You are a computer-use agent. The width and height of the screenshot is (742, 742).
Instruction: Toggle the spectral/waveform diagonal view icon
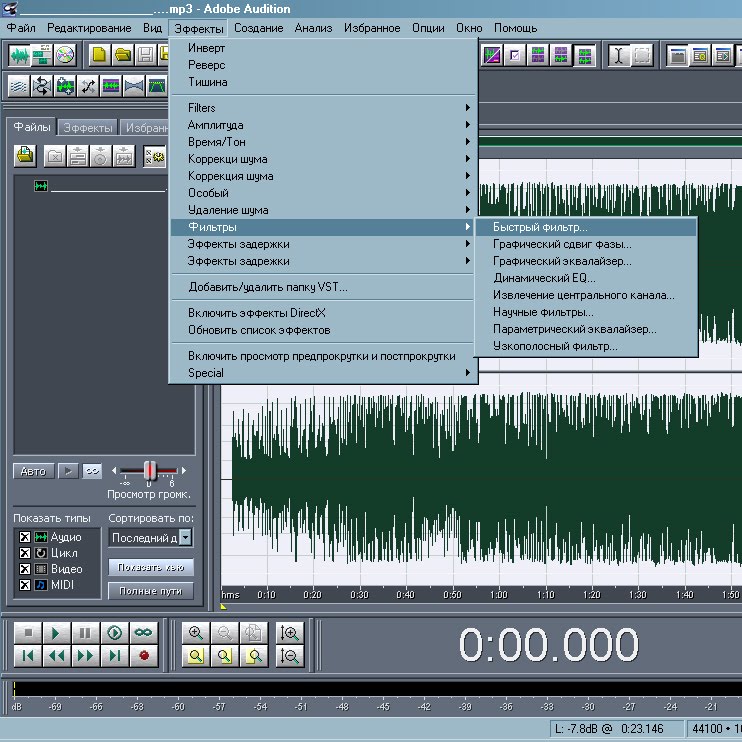pos(492,55)
